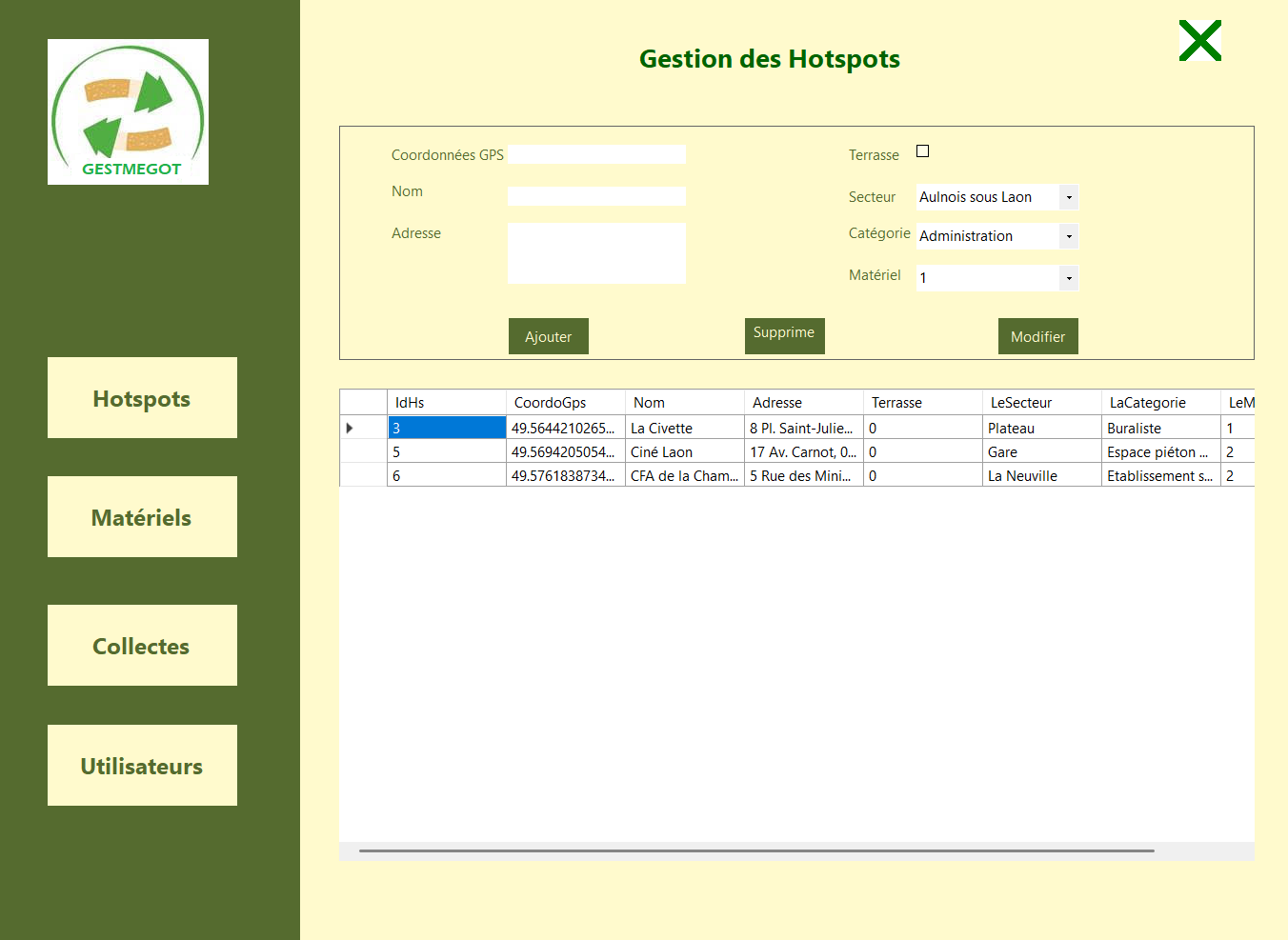Switch to the Utilisateurs page
Image resolution: width=1288 pixels, height=940 pixels.
(142, 766)
